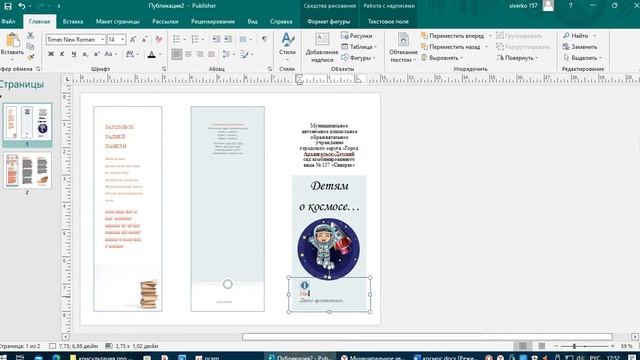Select page 1 thumbnail in Страницы pane
The height and width of the screenshot is (360, 640).
click(27, 122)
